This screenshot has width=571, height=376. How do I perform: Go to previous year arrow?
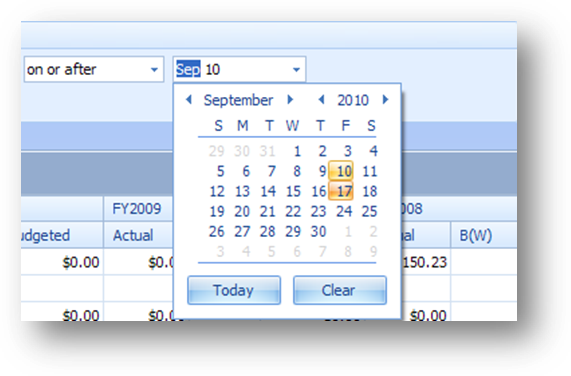(x=321, y=99)
